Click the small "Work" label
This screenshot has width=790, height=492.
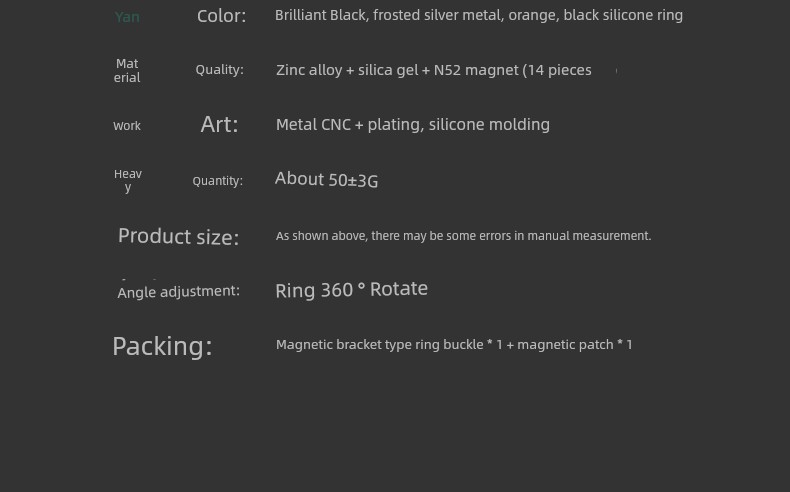(127, 126)
